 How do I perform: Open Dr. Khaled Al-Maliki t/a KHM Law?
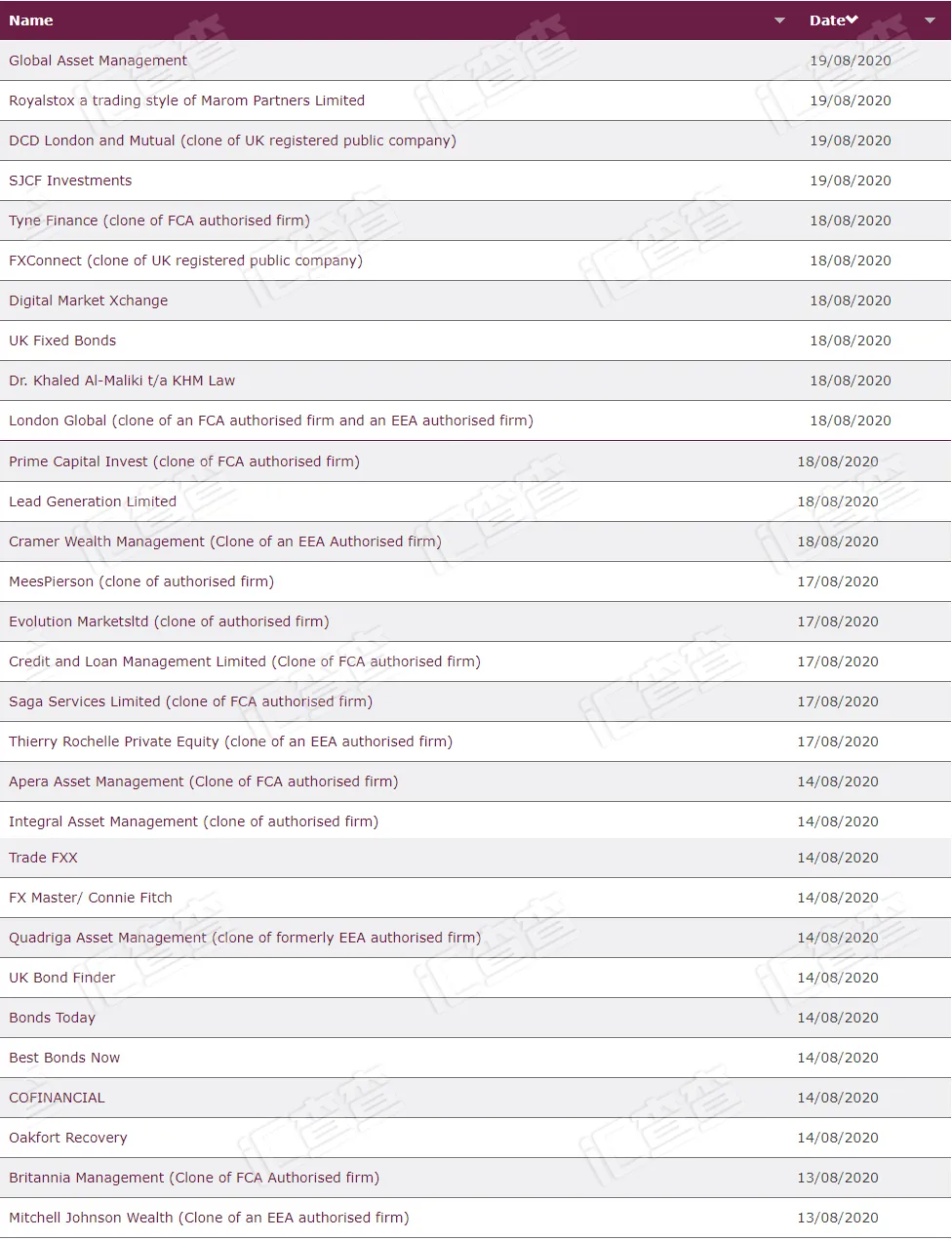(122, 380)
